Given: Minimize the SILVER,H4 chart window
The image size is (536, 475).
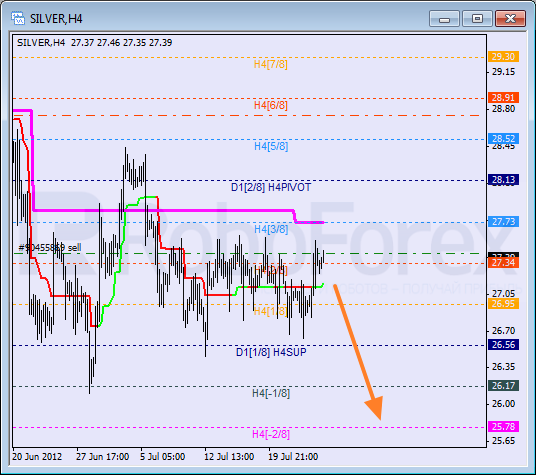Looking at the screenshot, I should tap(444, 18).
